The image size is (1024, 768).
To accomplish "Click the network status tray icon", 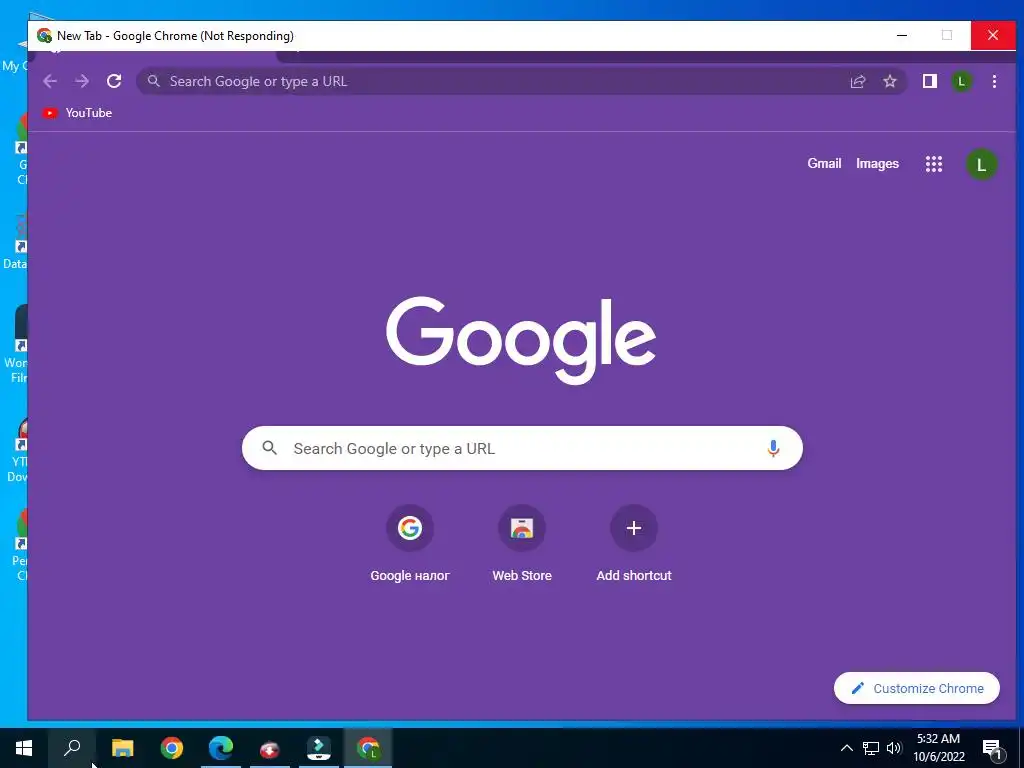I will click(871, 748).
